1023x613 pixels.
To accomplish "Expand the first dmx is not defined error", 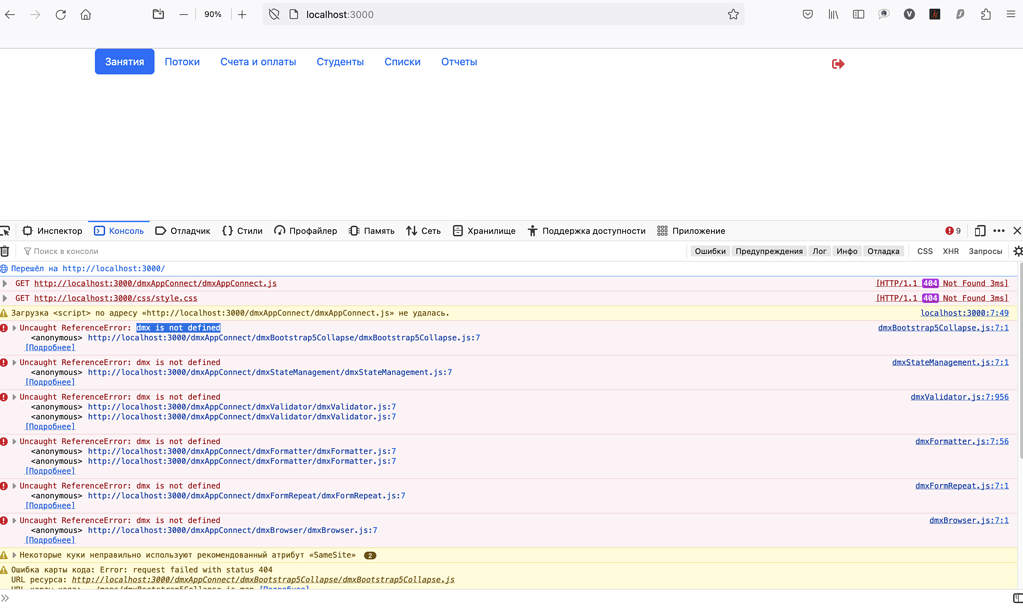I will [14, 328].
